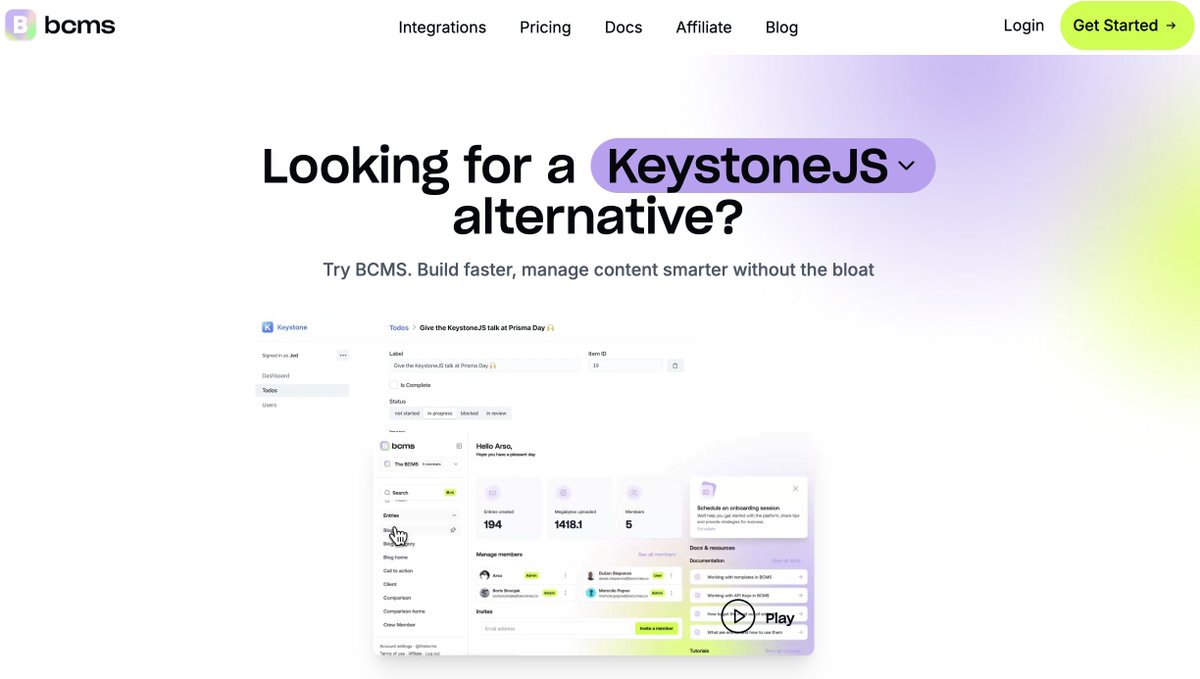1200x679 pixels.
Task: Click the Search field in the BCMS sidebar
Action: [x=420, y=493]
